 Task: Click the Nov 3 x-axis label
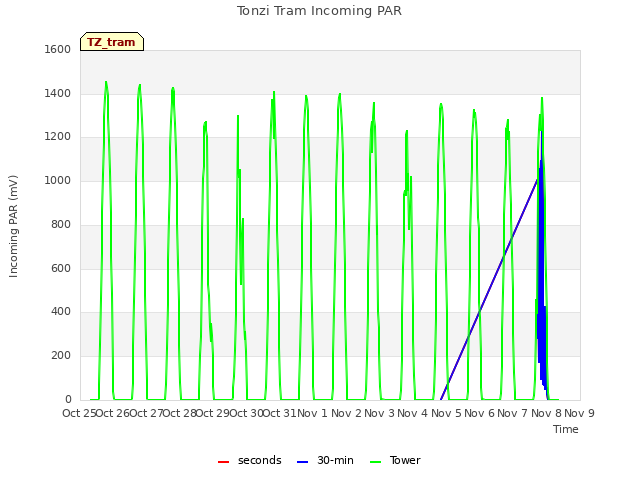pyautogui.click(x=380, y=413)
